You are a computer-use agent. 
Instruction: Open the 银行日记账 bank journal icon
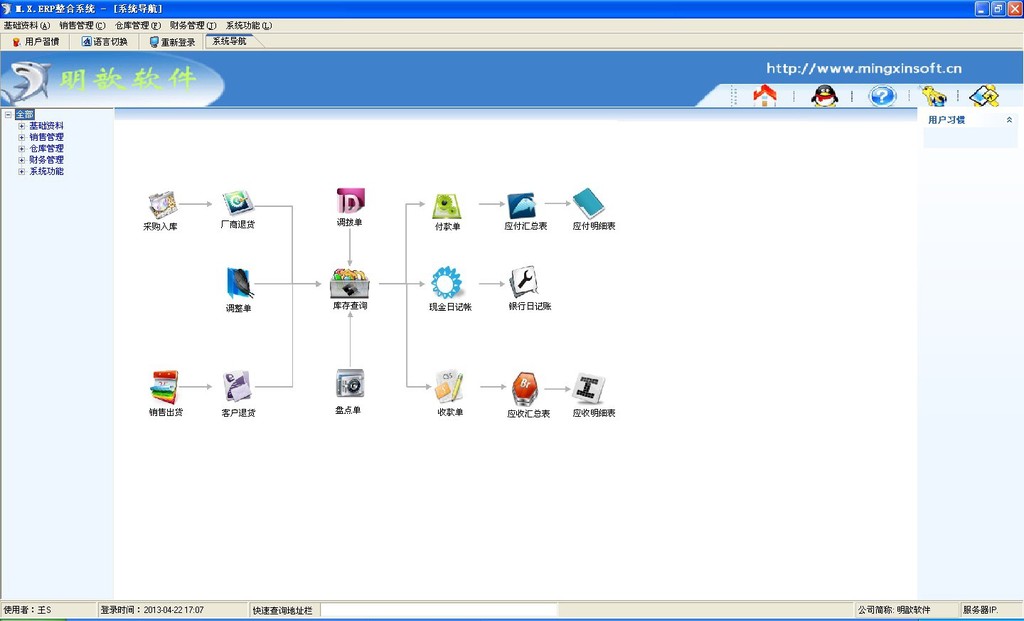(523, 282)
